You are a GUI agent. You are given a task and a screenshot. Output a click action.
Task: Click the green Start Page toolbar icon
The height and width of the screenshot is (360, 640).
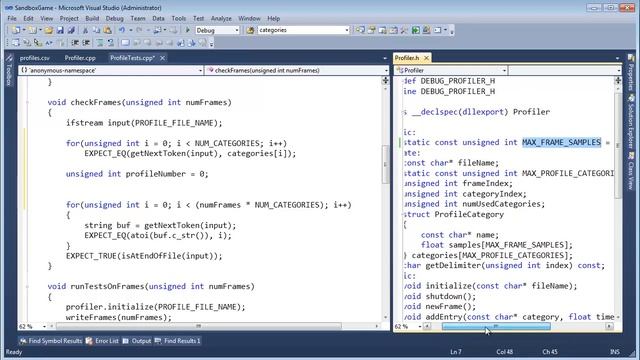click(416, 30)
